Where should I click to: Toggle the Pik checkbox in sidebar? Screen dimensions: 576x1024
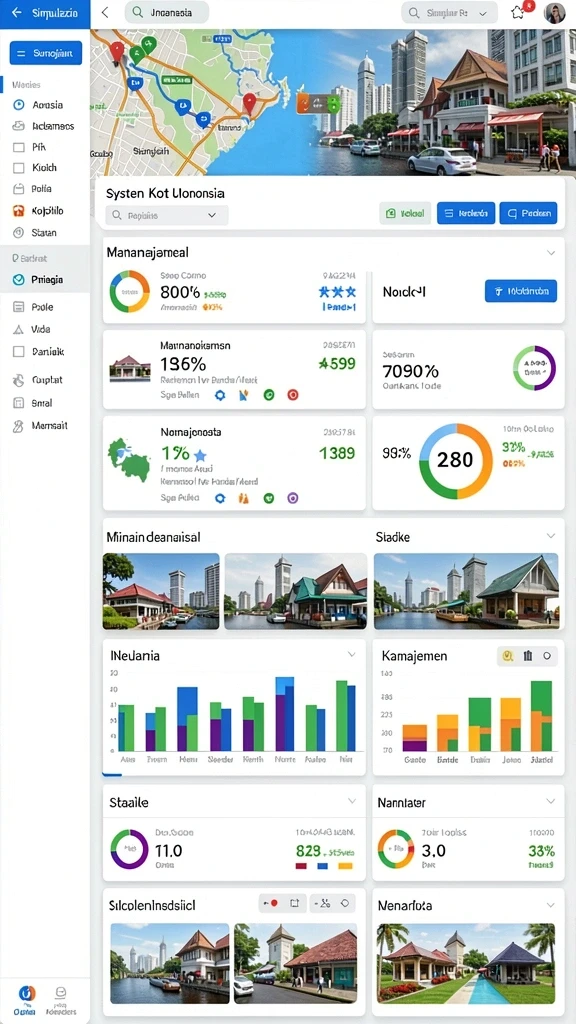19,147
